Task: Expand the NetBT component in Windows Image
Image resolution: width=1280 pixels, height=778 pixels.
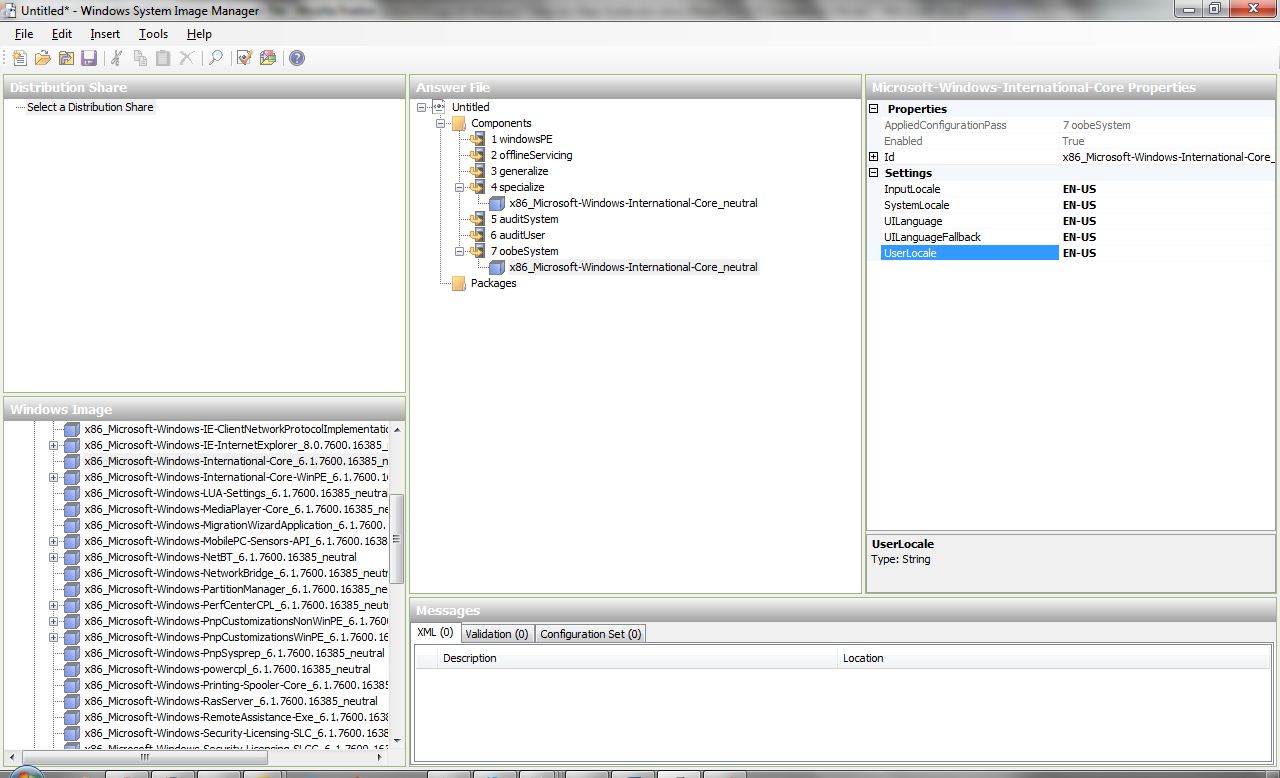Action: tap(54, 557)
